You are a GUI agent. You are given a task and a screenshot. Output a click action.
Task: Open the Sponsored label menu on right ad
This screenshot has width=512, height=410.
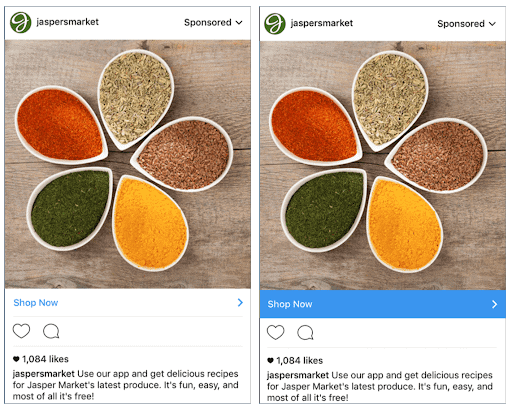coord(461,24)
